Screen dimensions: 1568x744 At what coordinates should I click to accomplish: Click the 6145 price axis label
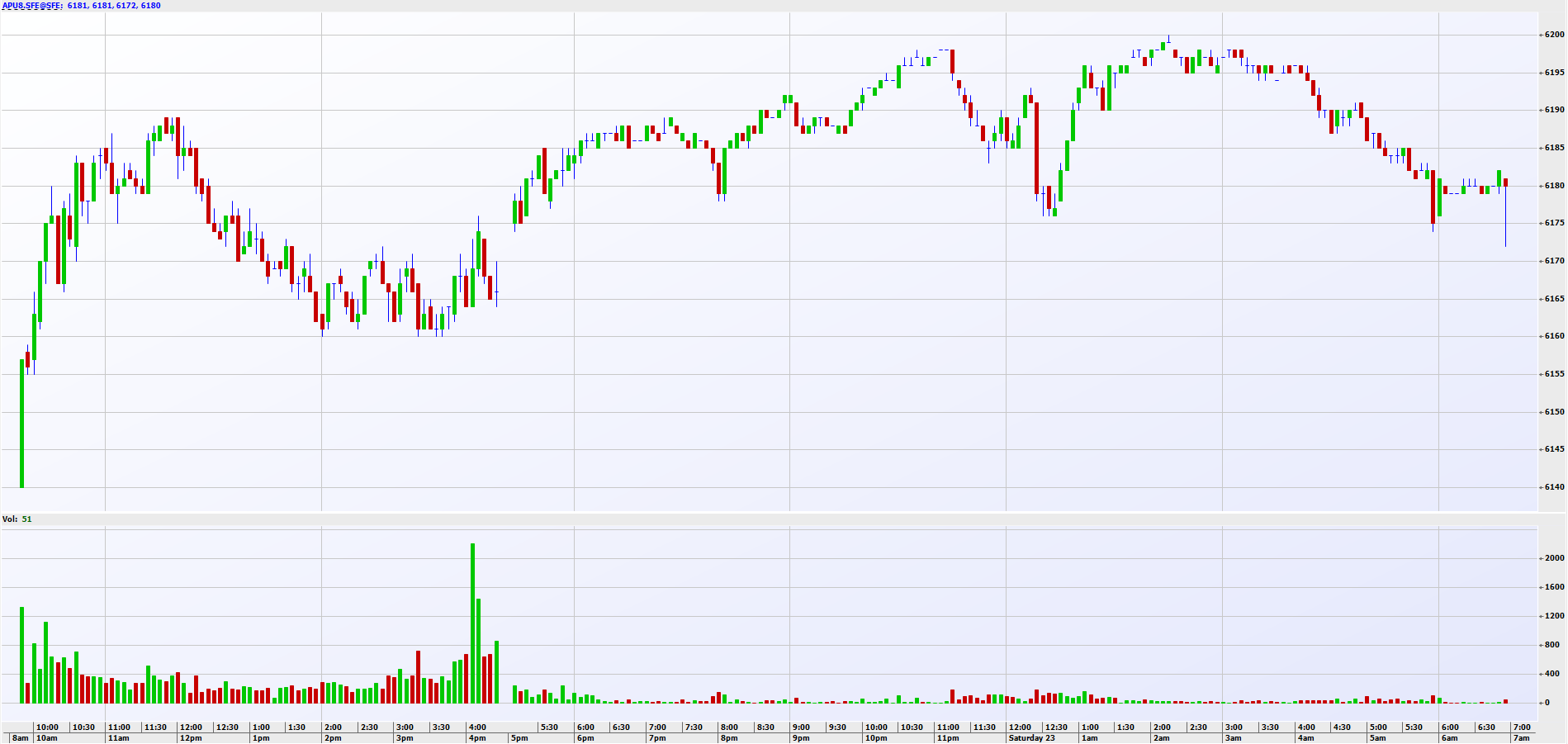pos(1555,449)
